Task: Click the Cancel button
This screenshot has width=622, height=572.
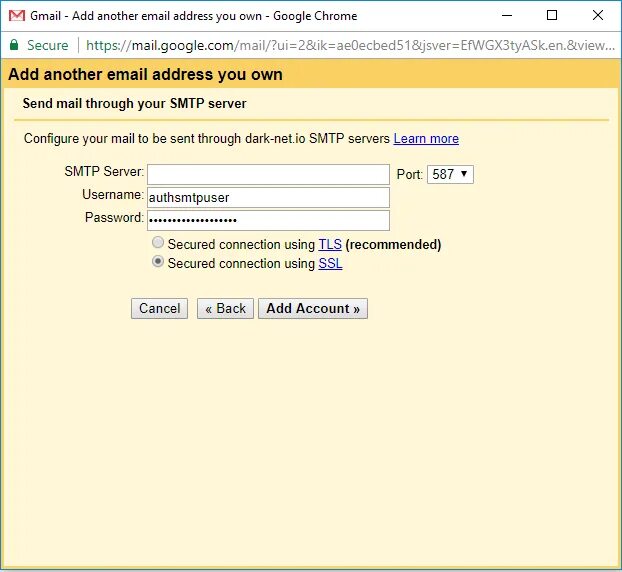Action: (x=159, y=309)
